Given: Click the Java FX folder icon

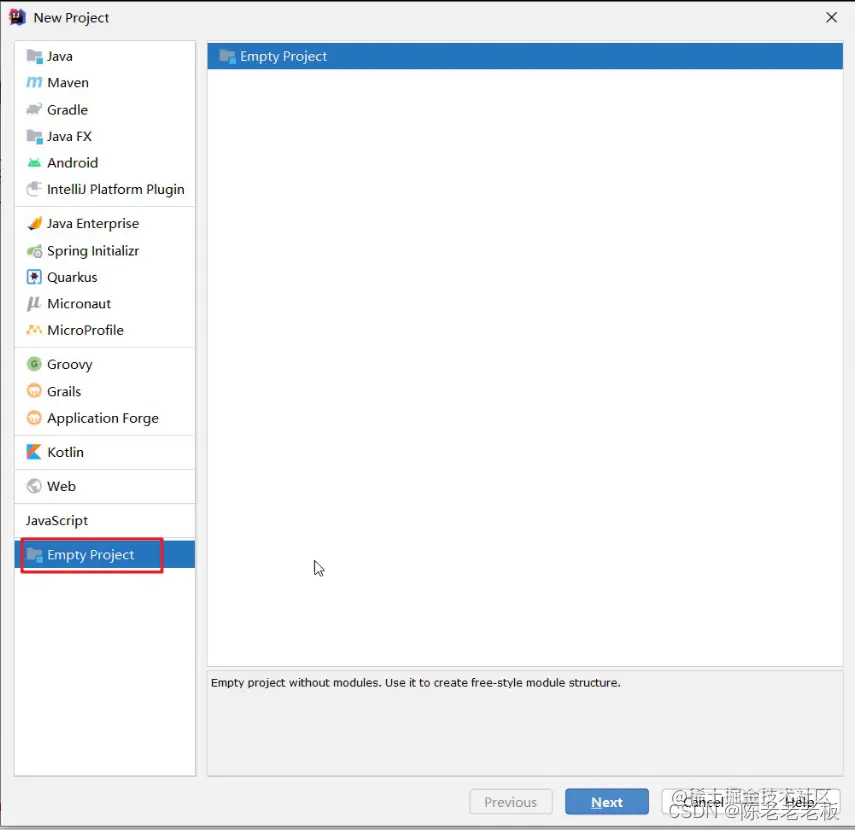Looking at the screenshot, I should coord(34,136).
